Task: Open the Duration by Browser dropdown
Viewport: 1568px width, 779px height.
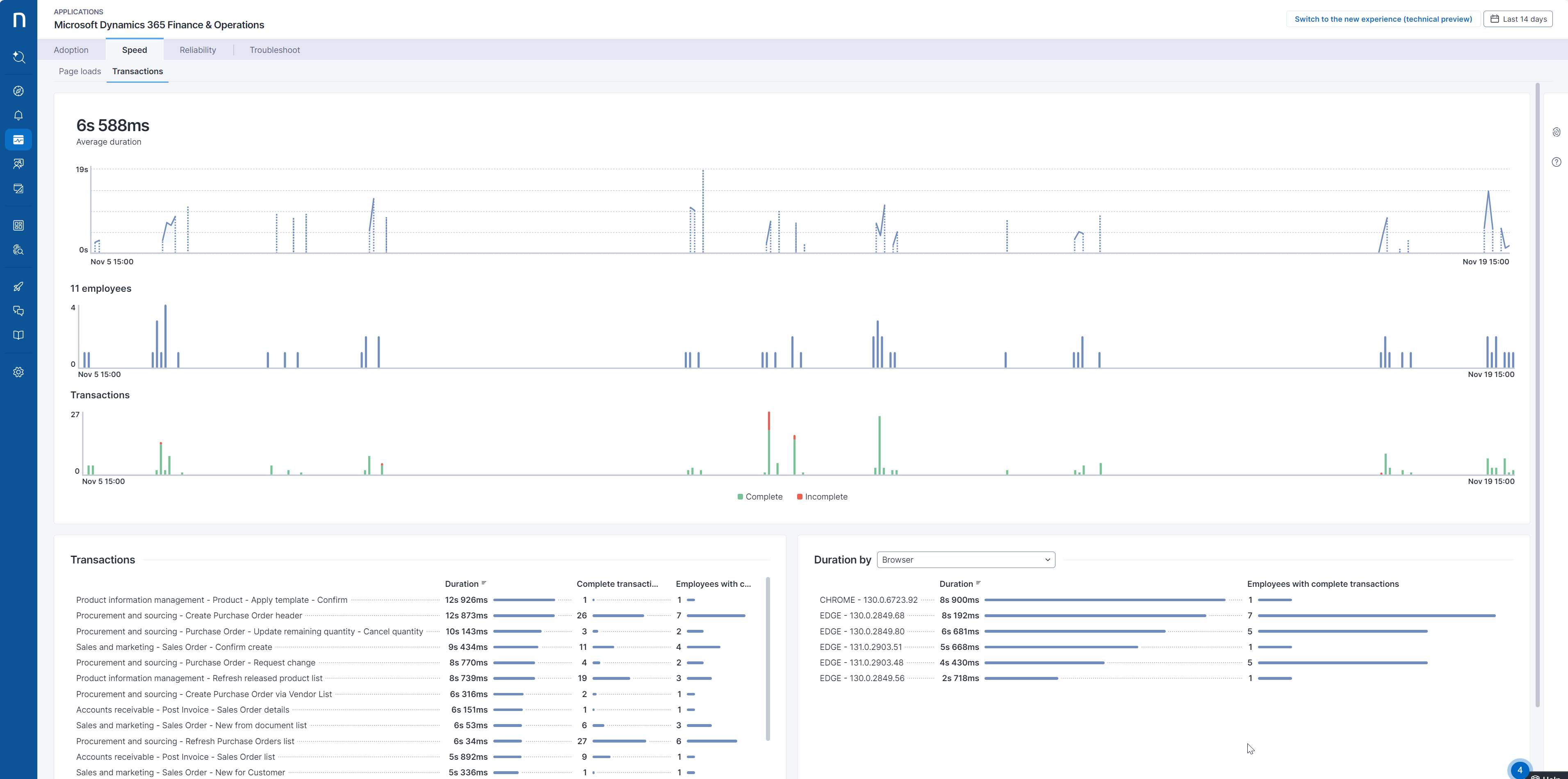Action: point(965,559)
